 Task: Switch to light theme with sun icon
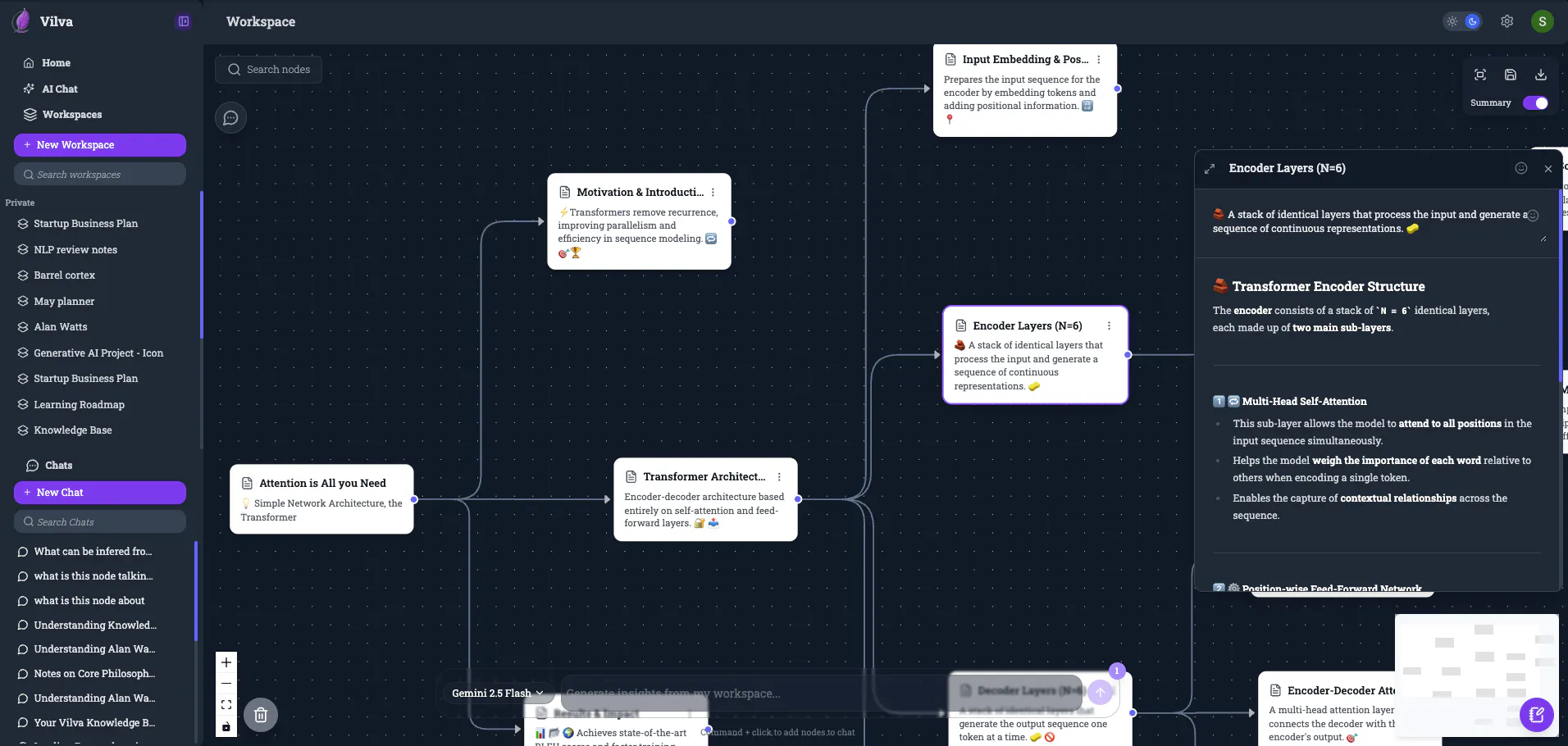pos(1452,22)
